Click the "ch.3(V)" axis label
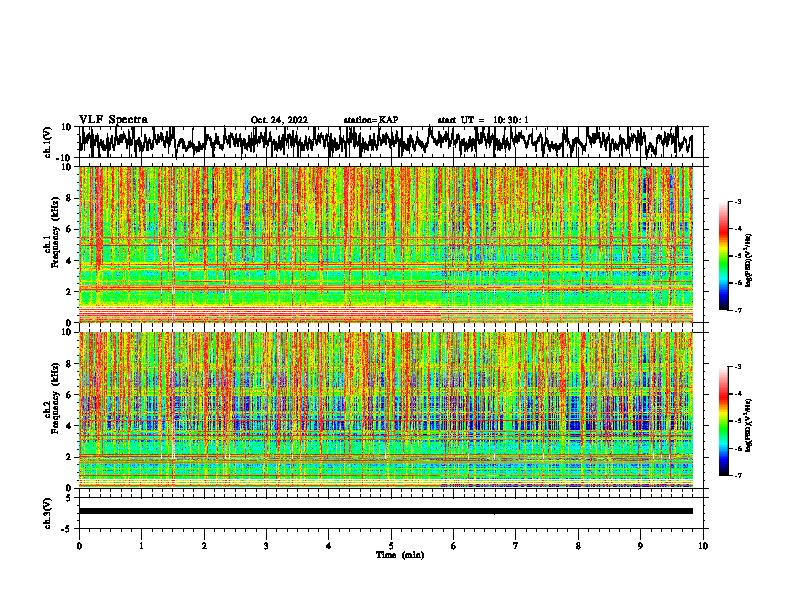Screen dimensions: 792x612 click(x=48, y=513)
